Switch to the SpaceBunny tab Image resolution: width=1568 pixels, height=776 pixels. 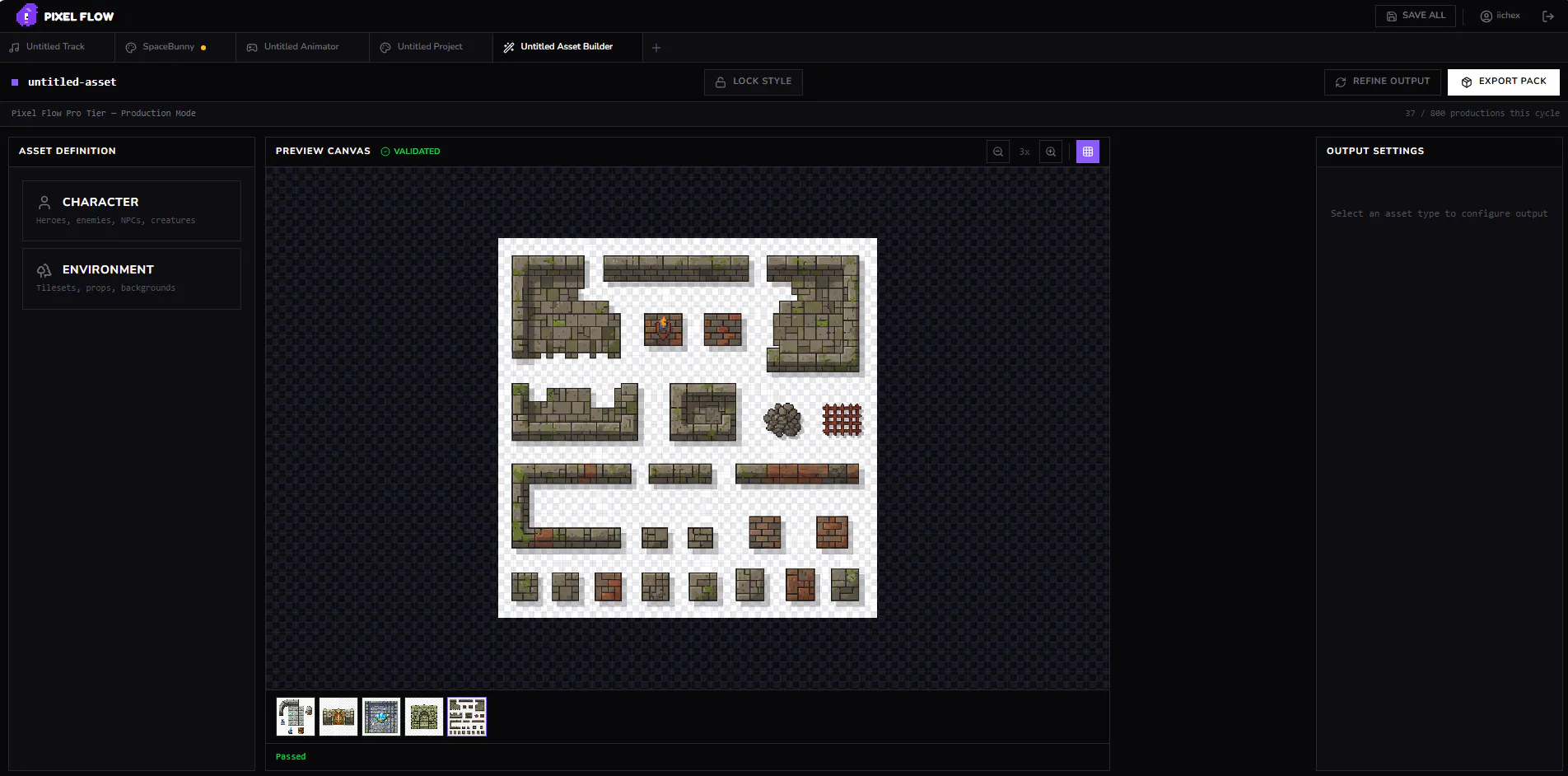(x=175, y=47)
